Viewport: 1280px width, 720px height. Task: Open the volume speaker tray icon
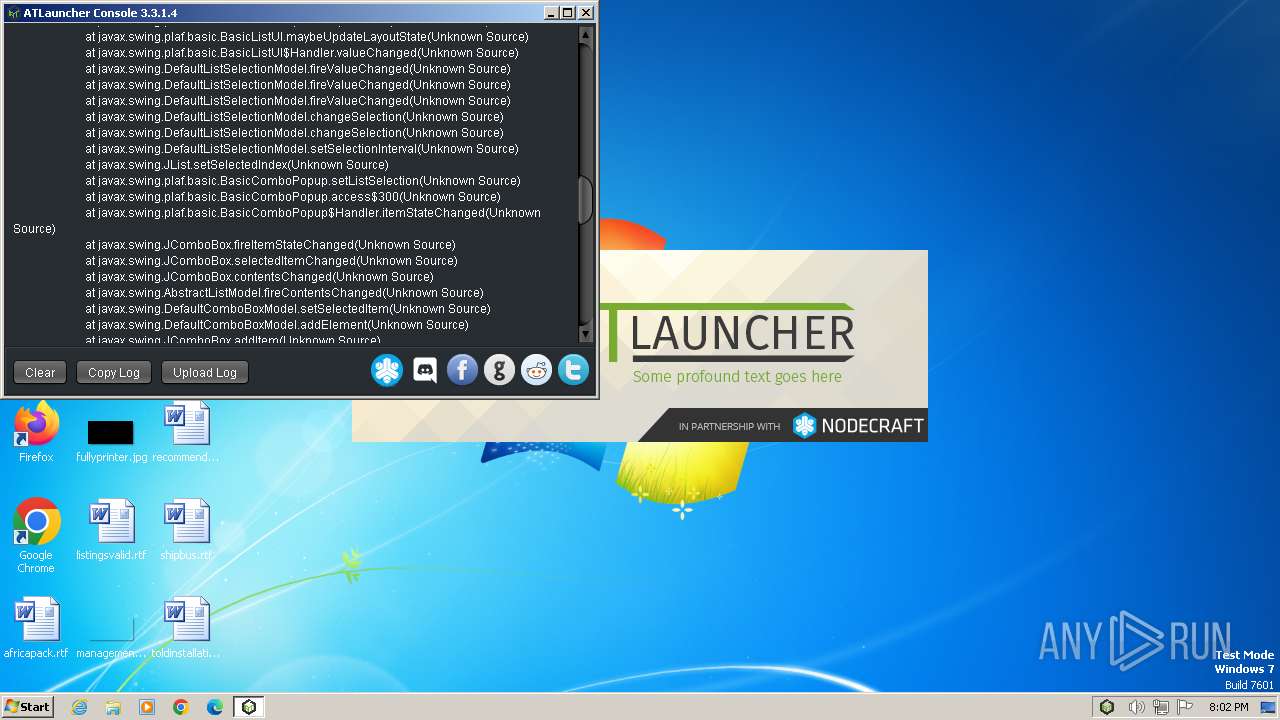(1136, 707)
